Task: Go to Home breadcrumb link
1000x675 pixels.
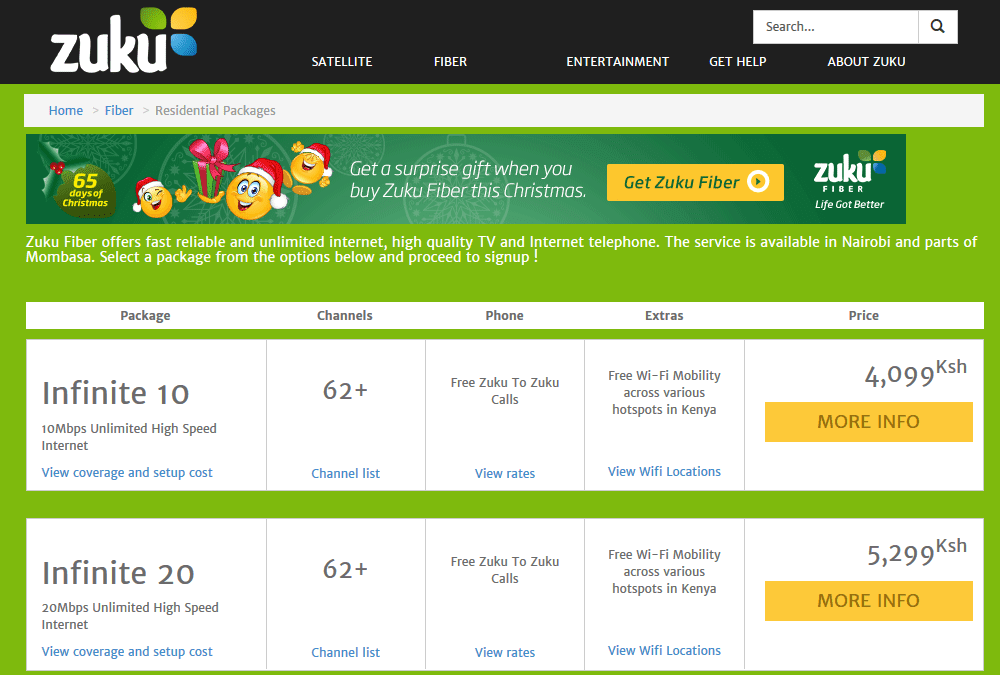Action: point(66,110)
